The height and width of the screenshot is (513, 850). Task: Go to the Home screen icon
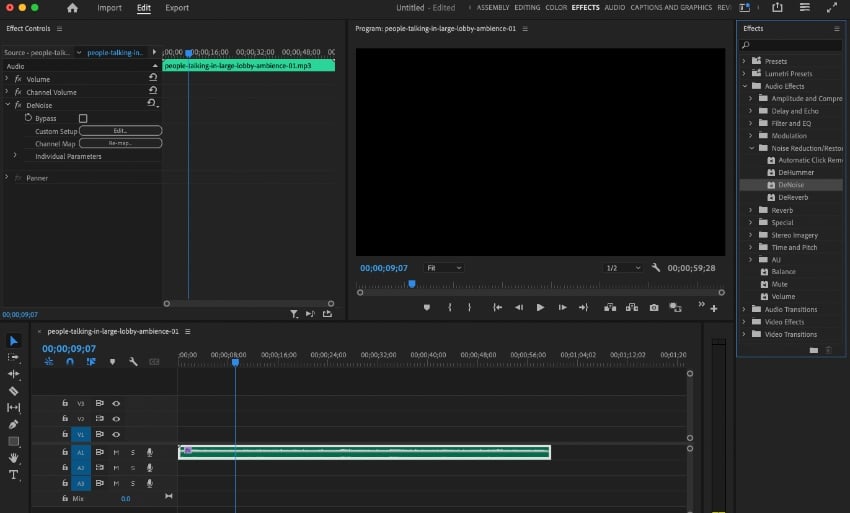[x=72, y=8]
